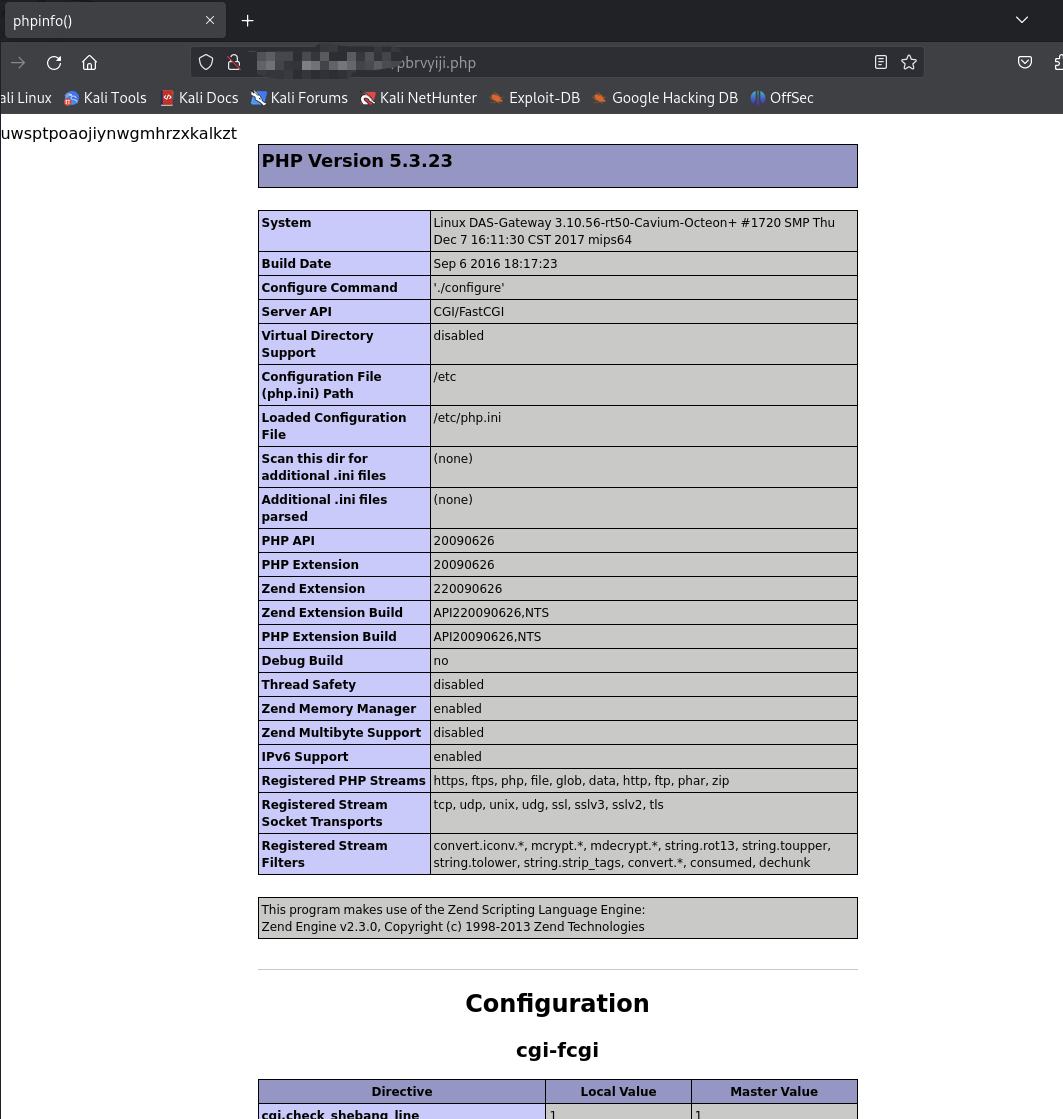The width and height of the screenshot is (1063, 1119).
Task: Click the PHP Version 5.3.23 heading
Action: (357, 161)
